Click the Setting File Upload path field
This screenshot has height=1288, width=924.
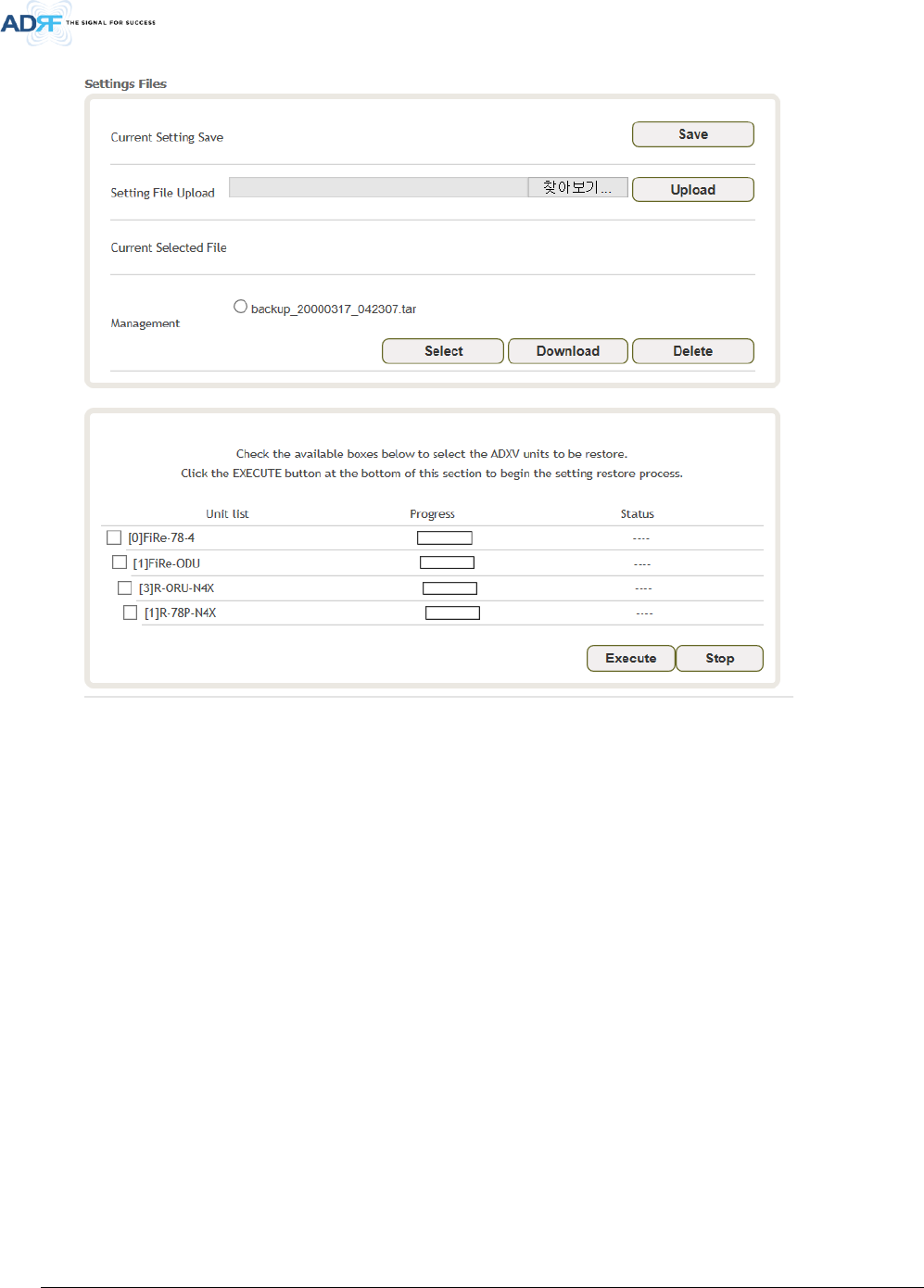pos(378,187)
